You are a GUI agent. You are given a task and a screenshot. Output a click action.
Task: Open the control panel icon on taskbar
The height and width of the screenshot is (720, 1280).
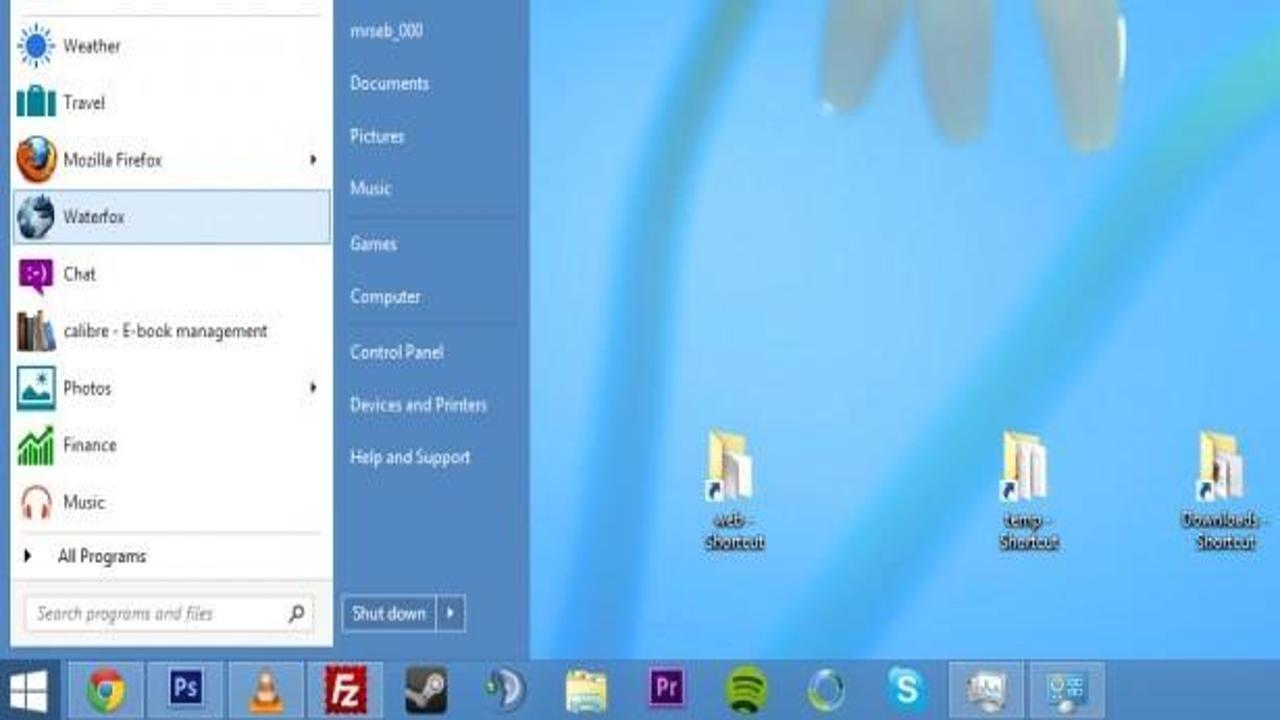(x=1067, y=690)
